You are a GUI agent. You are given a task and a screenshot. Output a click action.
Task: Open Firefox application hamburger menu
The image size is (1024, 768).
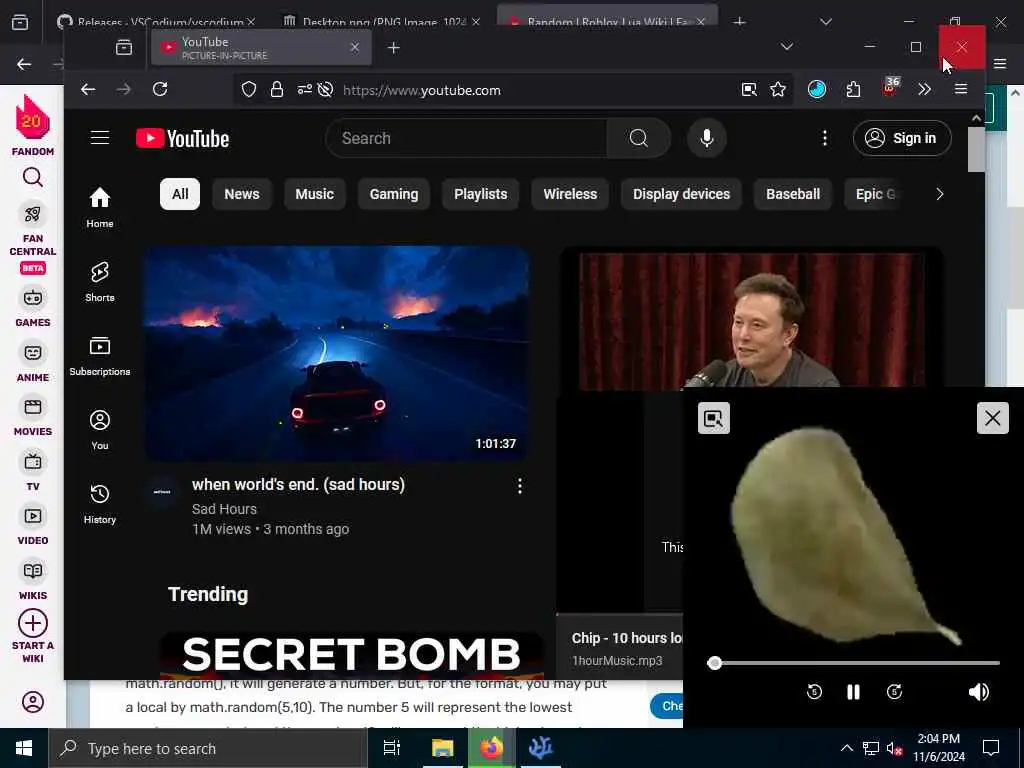[x=961, y=89]
